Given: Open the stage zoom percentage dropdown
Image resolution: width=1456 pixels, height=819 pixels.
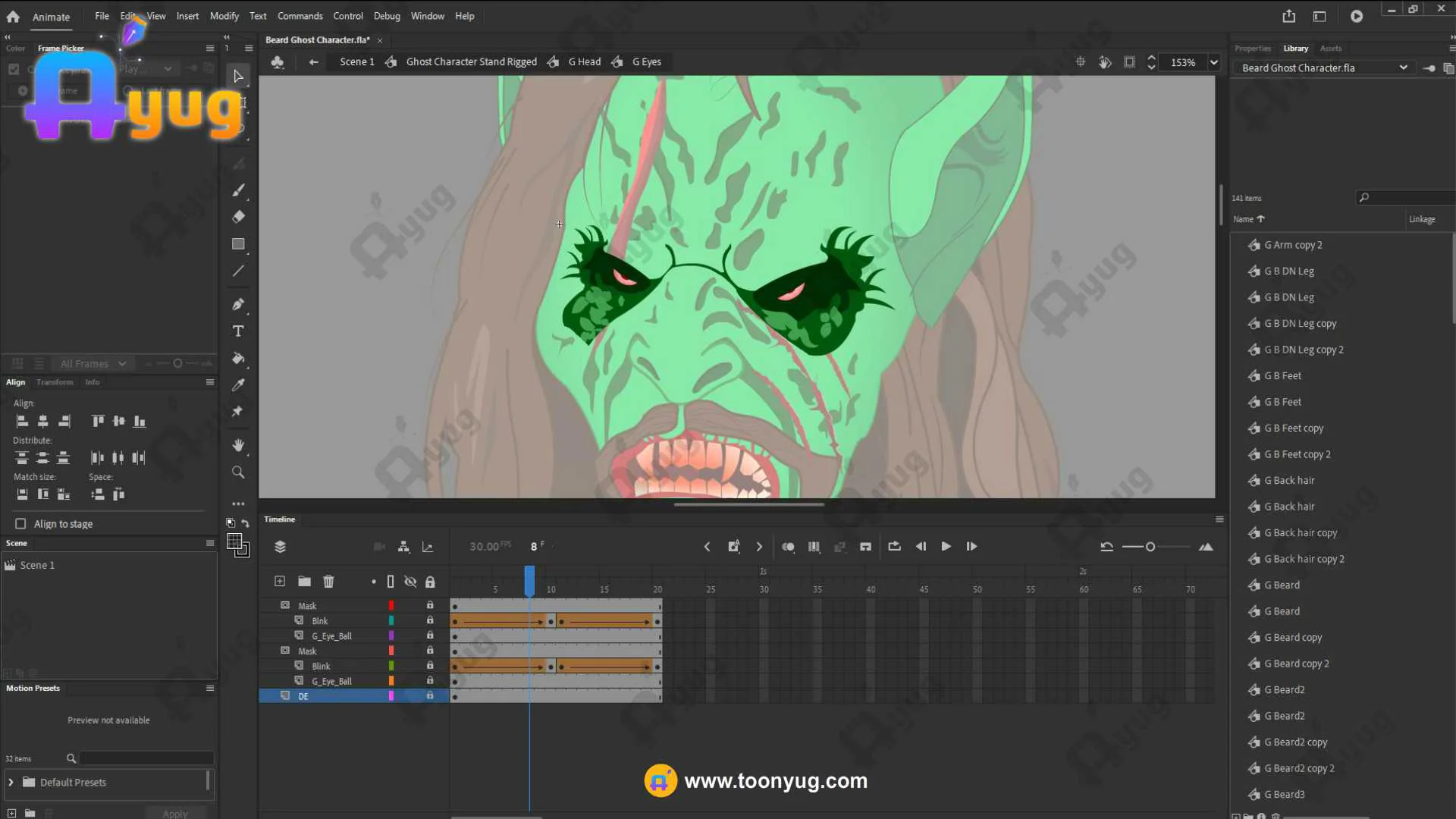Looking at the screenshot, I should tap(1214, 62).
